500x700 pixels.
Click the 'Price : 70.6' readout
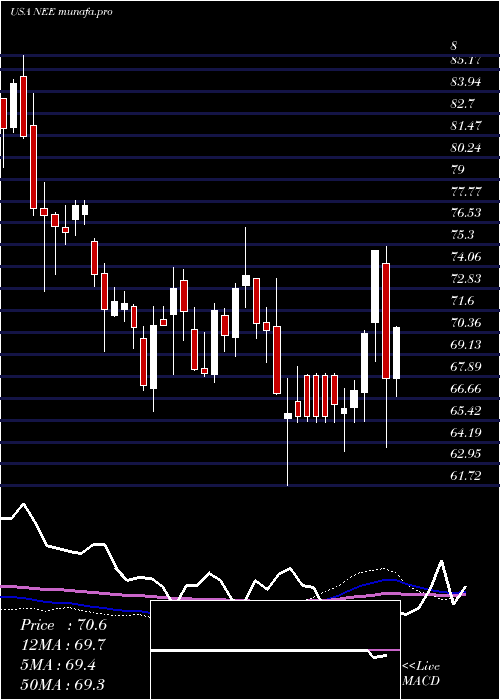pos(63,625)
